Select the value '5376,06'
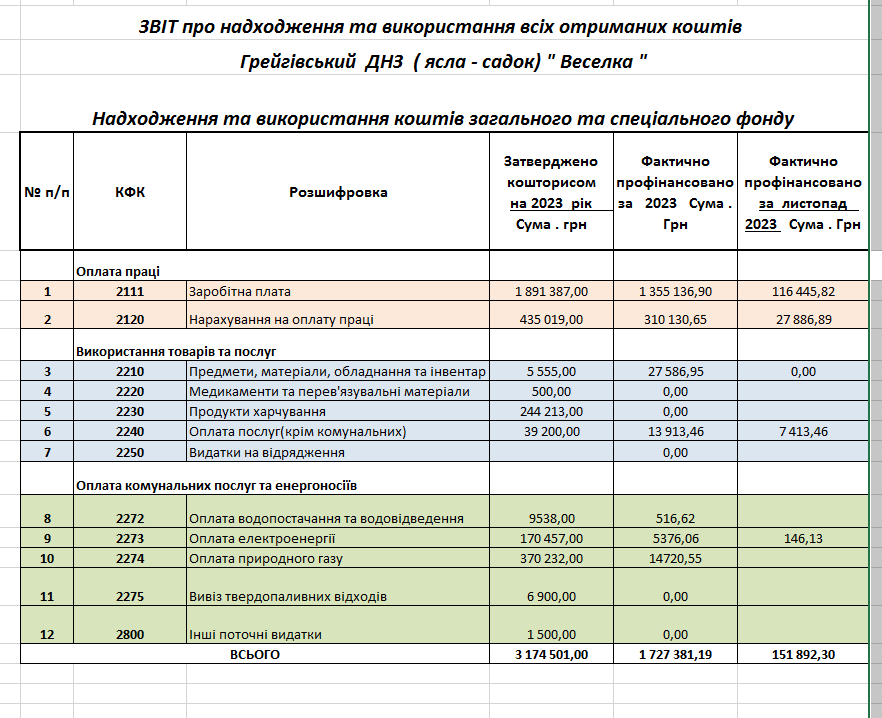This screenshot has height=718, width=882. [x=675, y=538]
